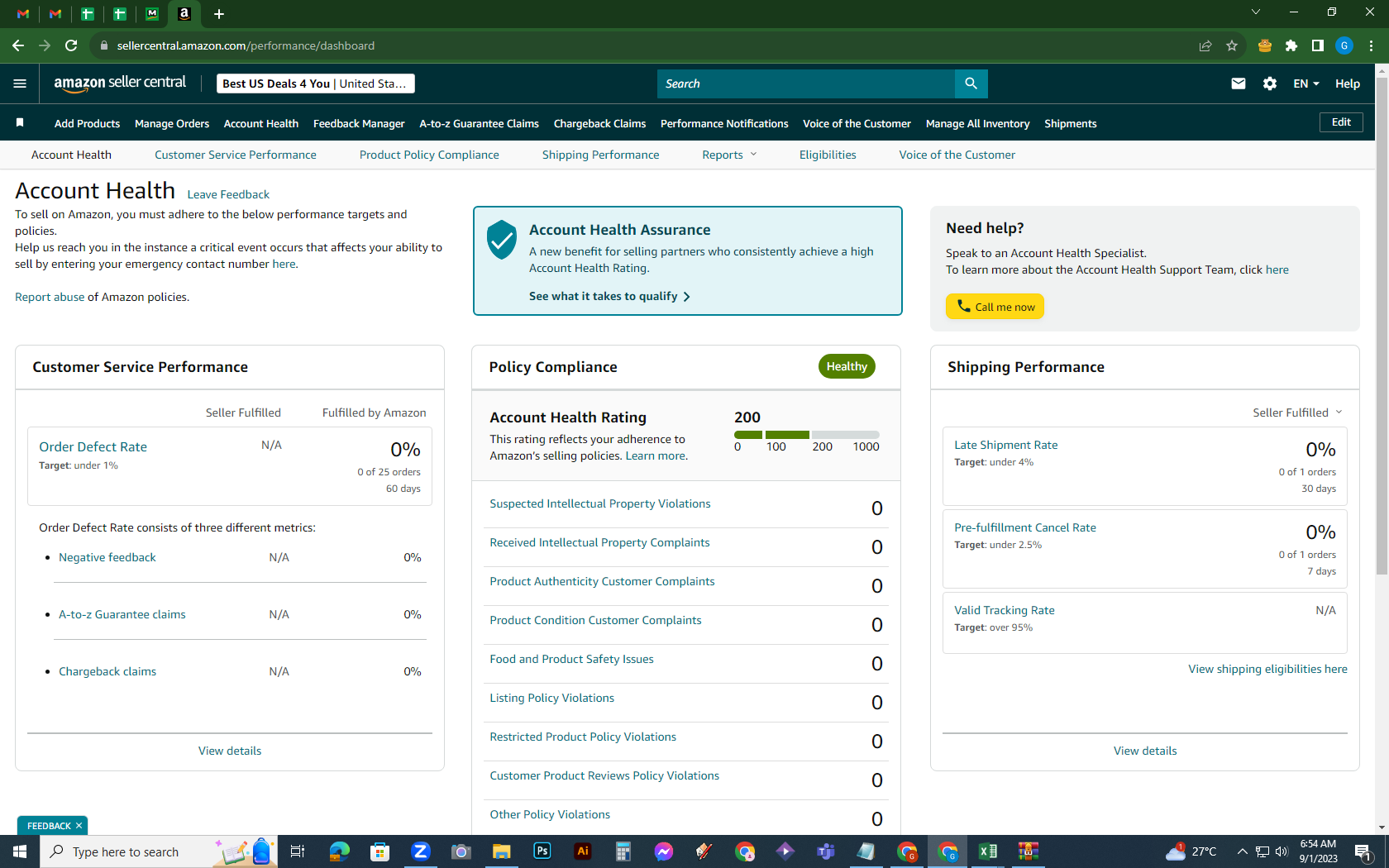Click the Healthy status badge
The height and width of the screenshot is (868, 1389).
847,366
